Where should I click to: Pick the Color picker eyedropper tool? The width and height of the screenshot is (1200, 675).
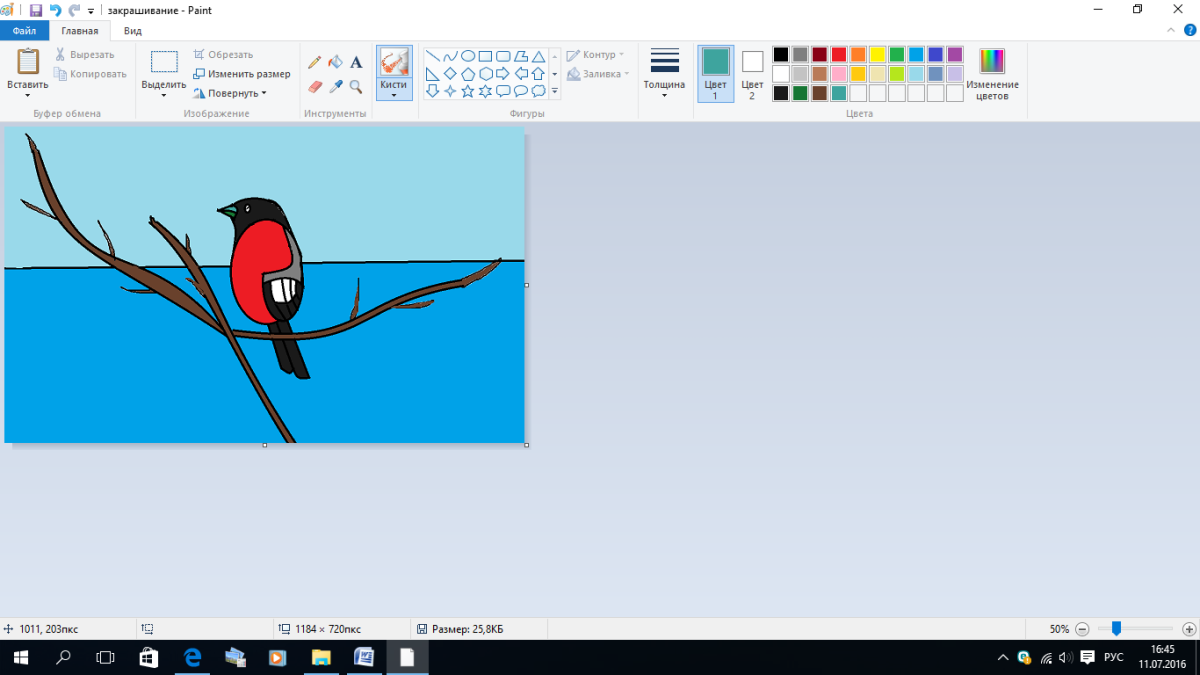336,87
